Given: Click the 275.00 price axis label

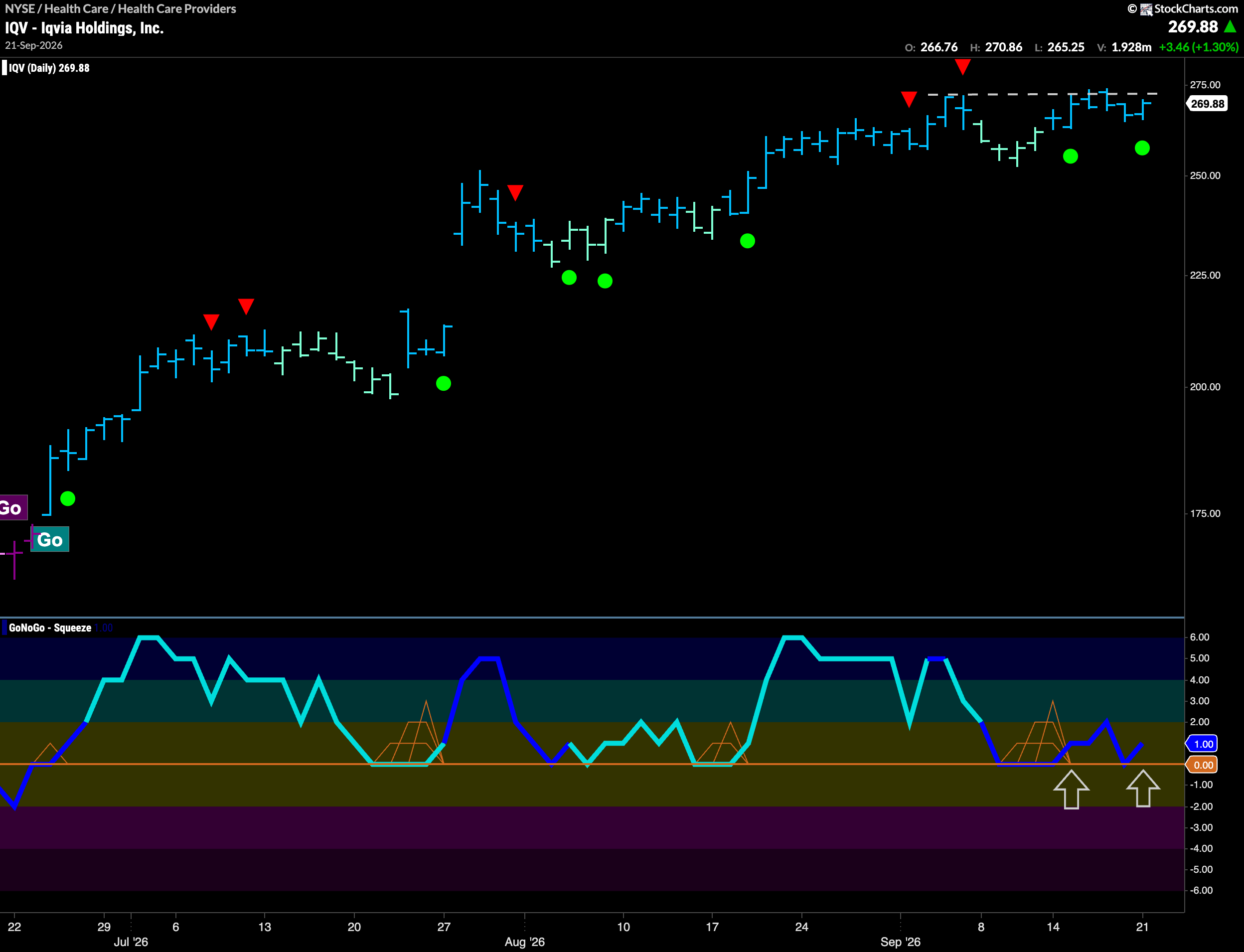Looking at the screenshot, I should coord(1205,85).
